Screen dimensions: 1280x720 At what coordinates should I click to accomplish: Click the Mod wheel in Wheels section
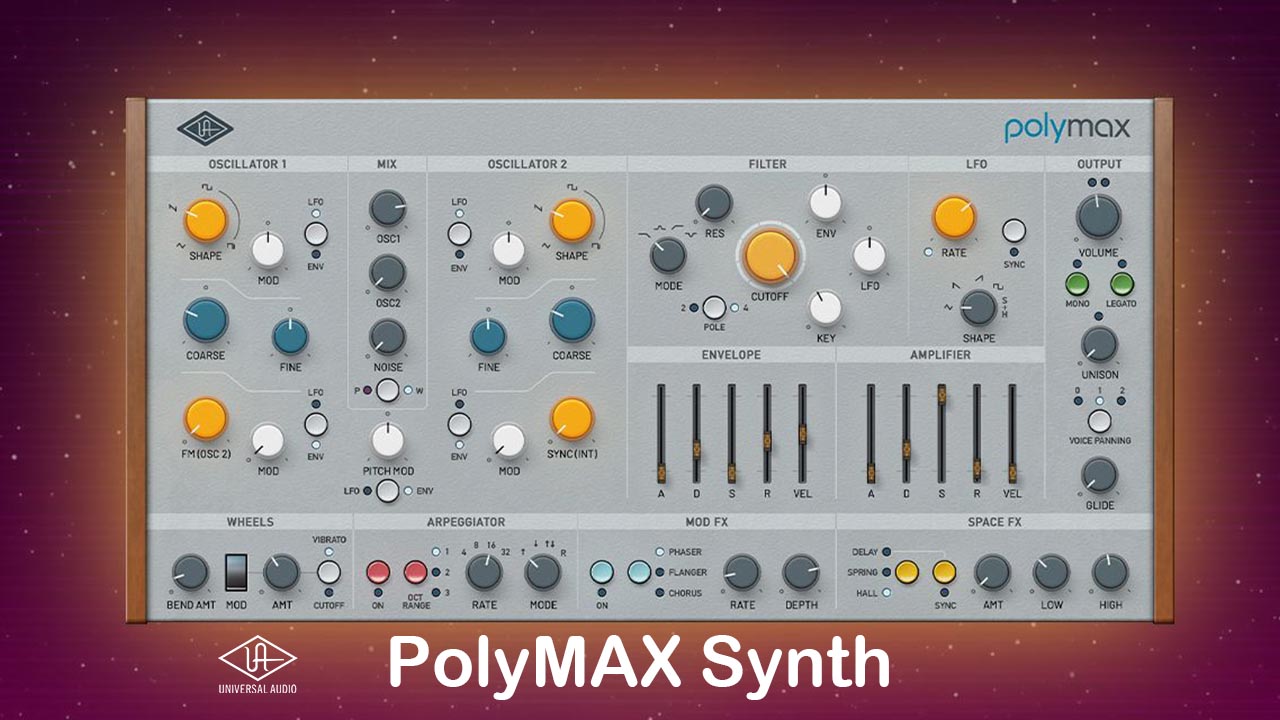[236, 573]
